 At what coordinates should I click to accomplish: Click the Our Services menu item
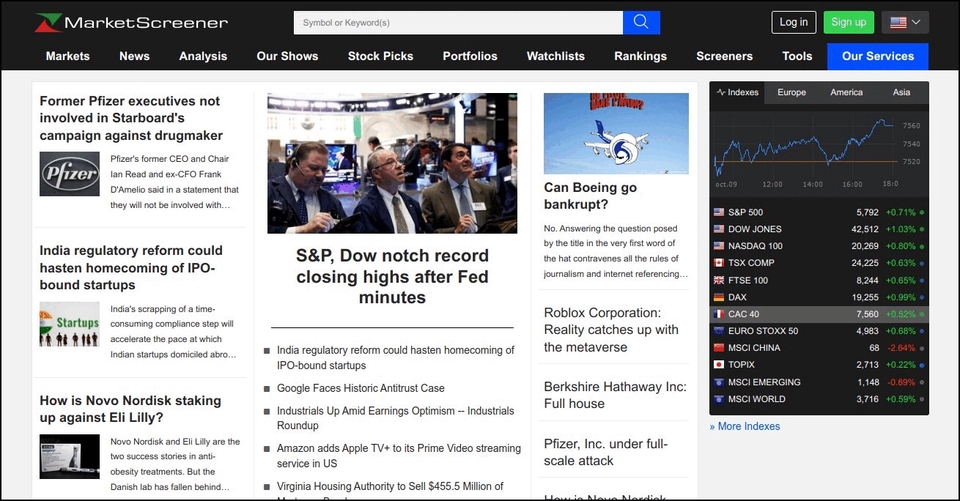[878, 56]
